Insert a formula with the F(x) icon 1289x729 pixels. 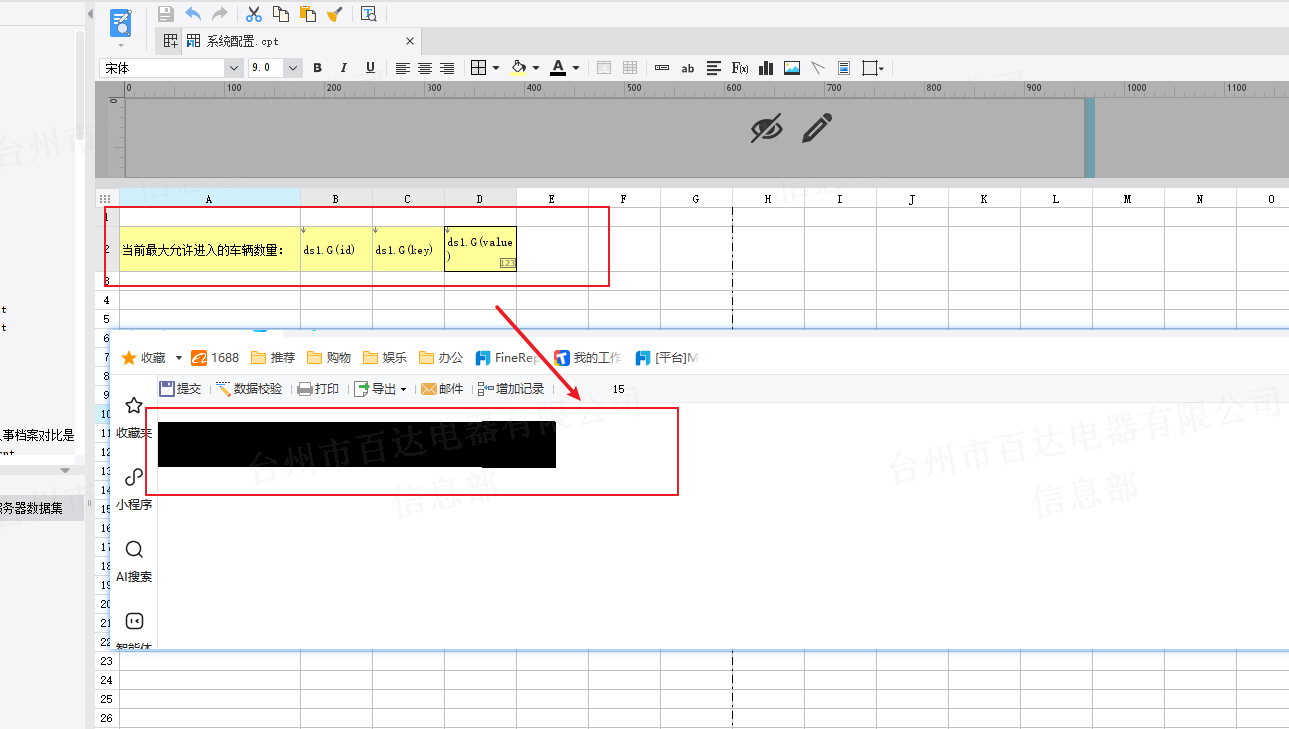pyautogui.click(x=740, y=68)
